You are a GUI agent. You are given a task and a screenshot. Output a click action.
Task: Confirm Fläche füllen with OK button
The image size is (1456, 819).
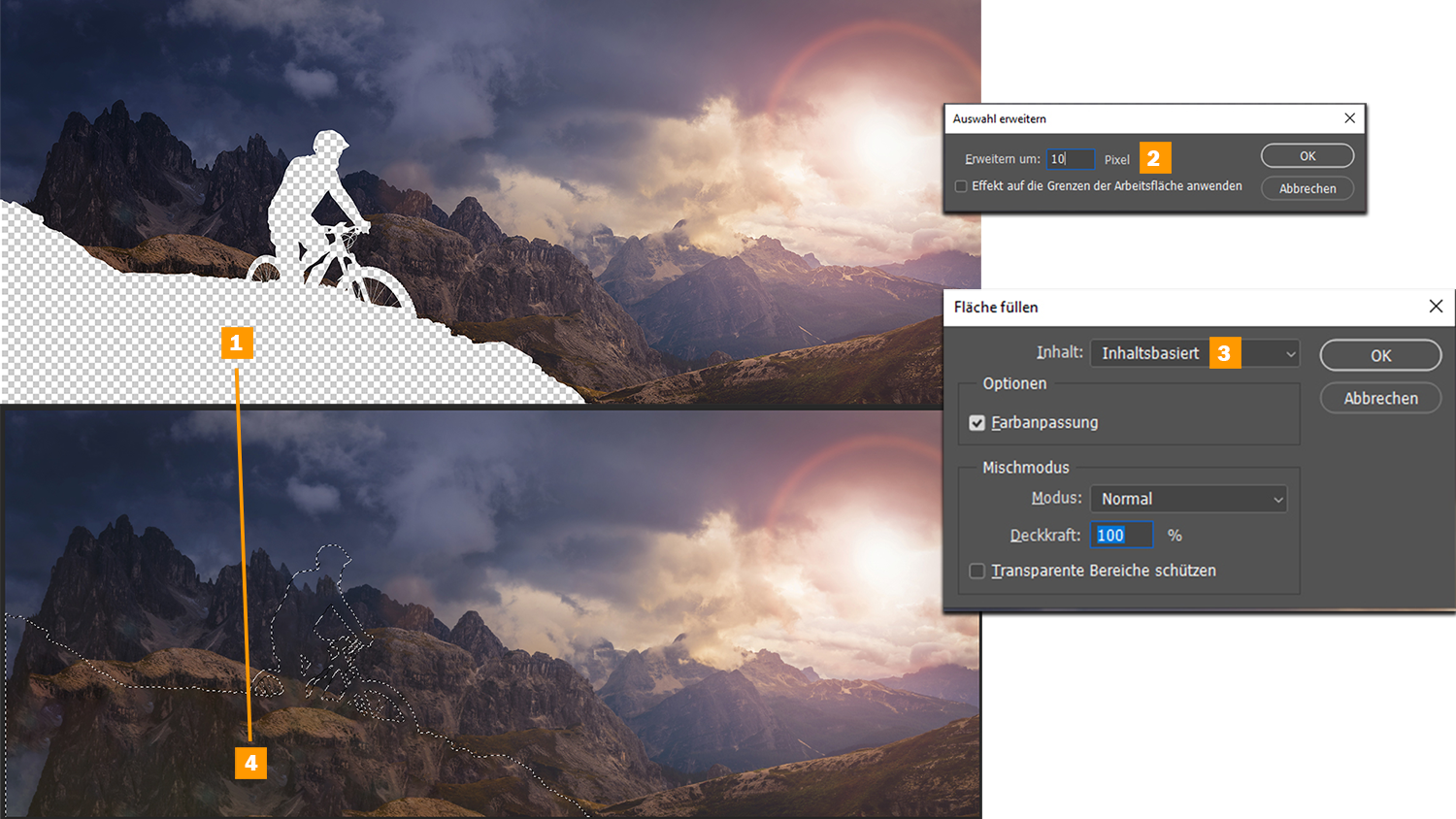1379,355
